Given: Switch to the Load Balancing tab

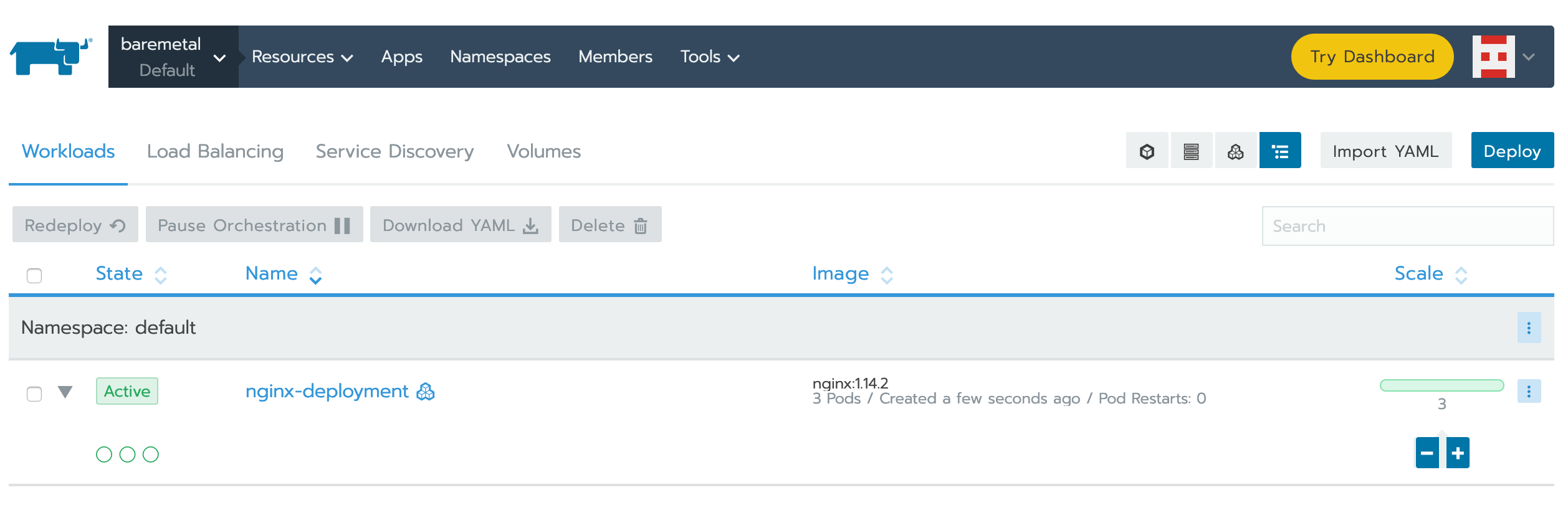Looking at the screenshot, I should (215, 151).
